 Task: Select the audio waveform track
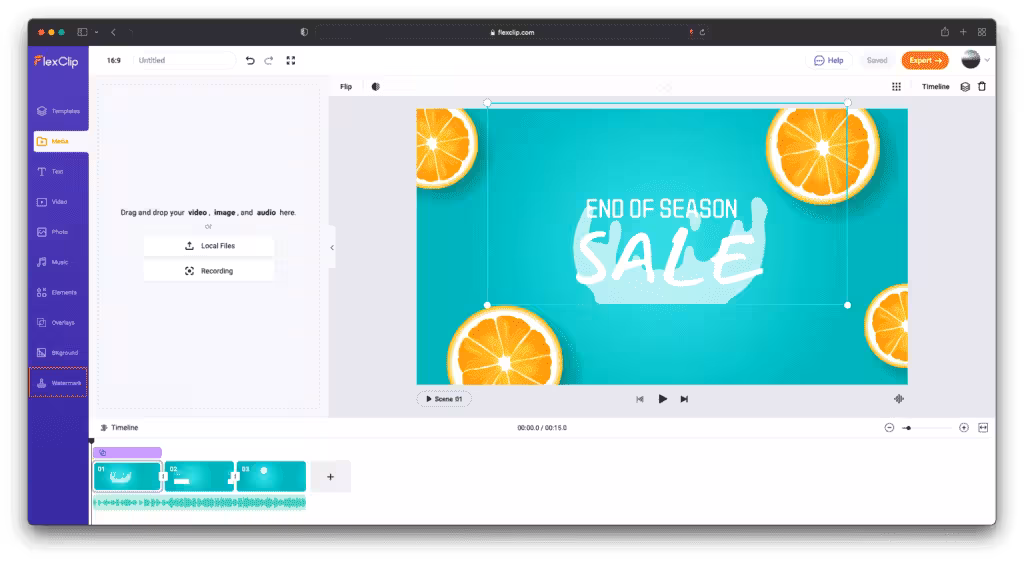coord(199,503)
